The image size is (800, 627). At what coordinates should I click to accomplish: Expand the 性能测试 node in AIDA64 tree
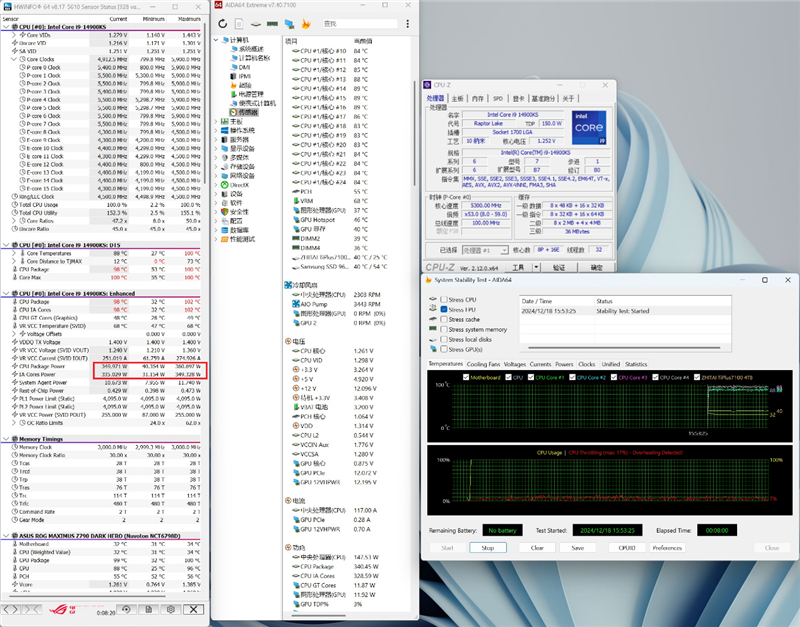coord(216,239)
